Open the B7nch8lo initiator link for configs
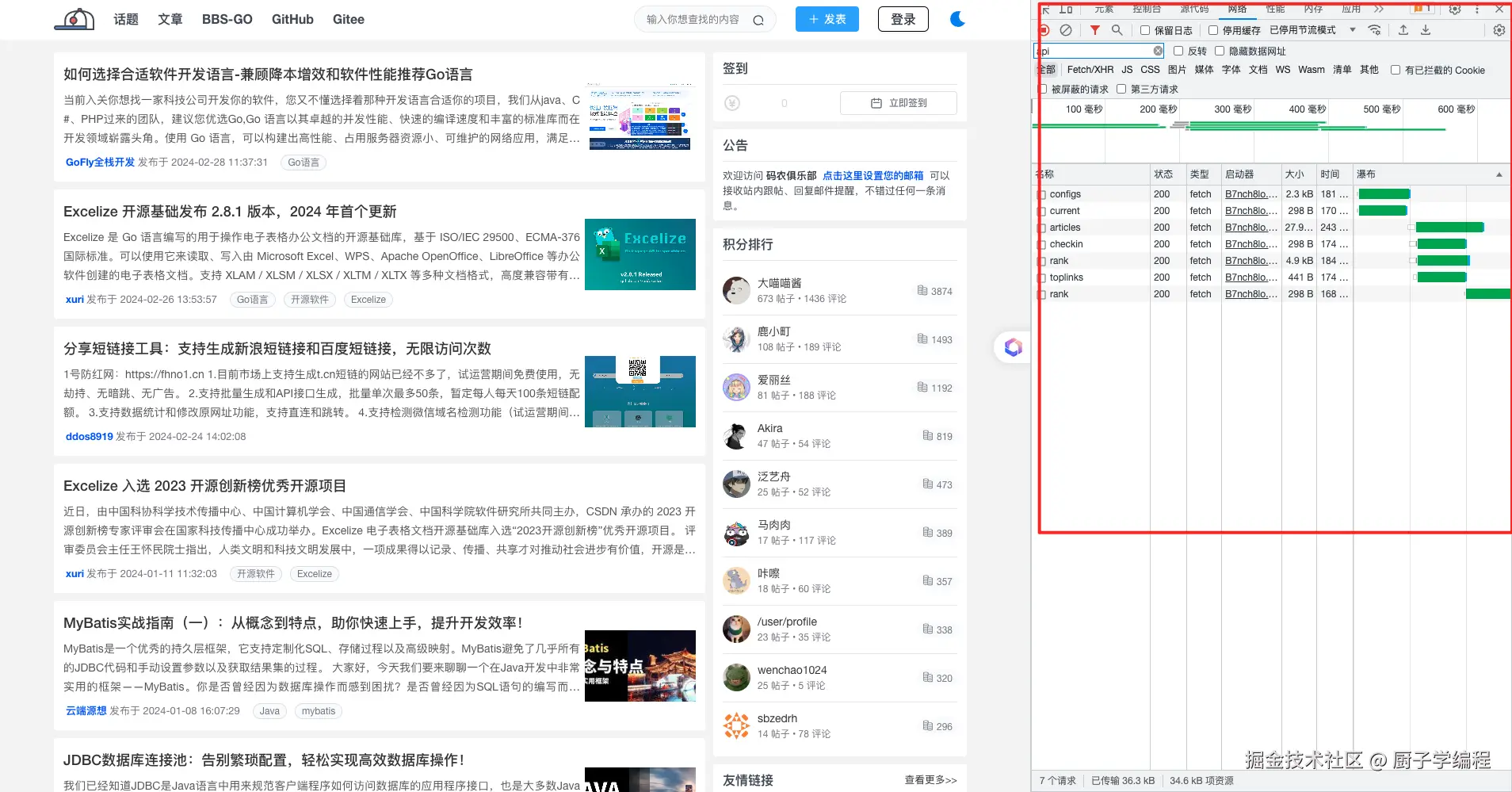 pos(1250,193)
